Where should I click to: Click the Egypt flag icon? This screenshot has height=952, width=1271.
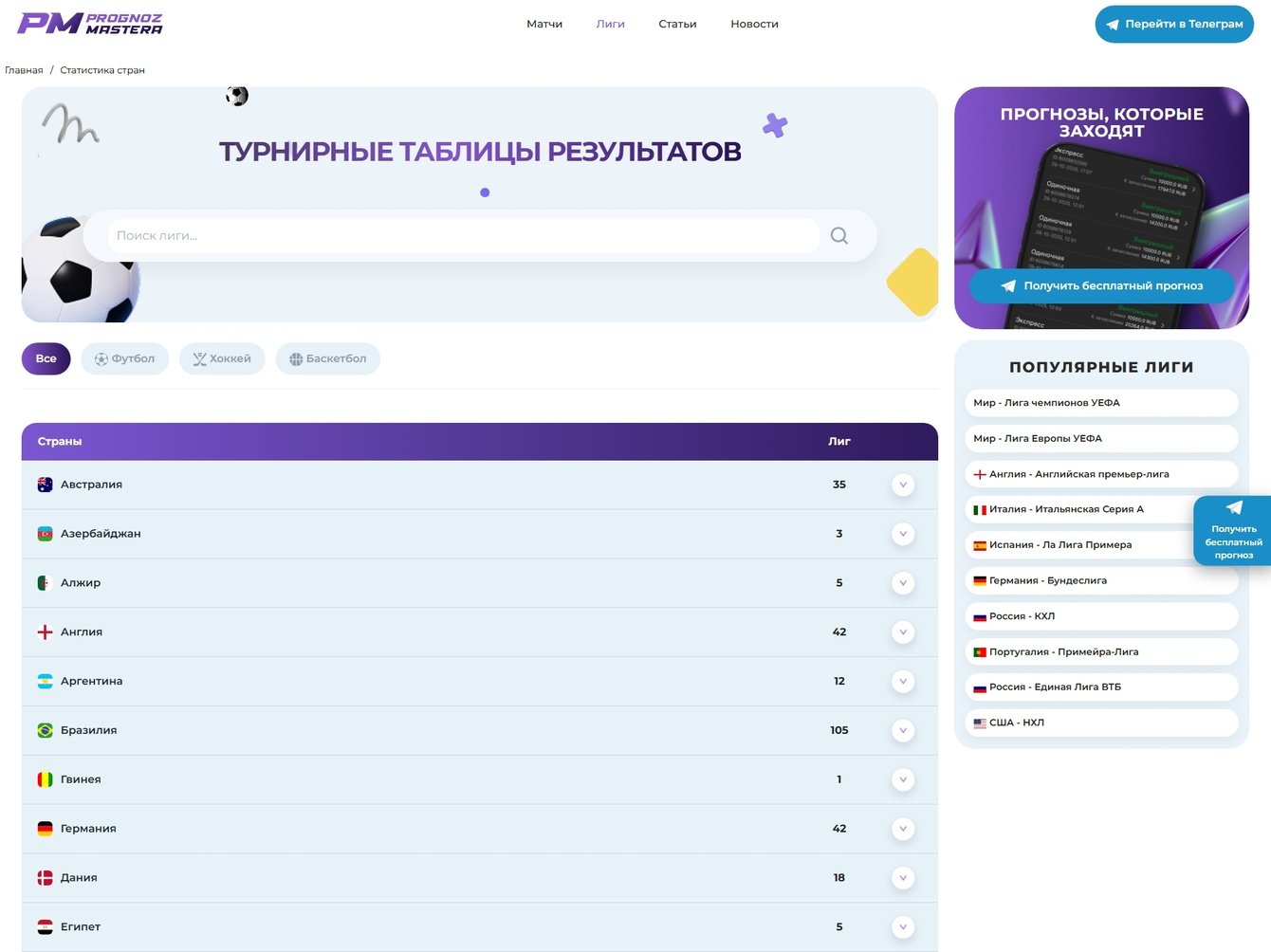[x=45, y=927]
